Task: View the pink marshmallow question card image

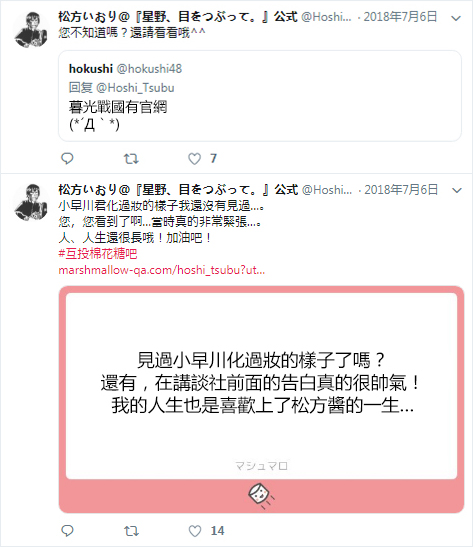Action: 261,399
